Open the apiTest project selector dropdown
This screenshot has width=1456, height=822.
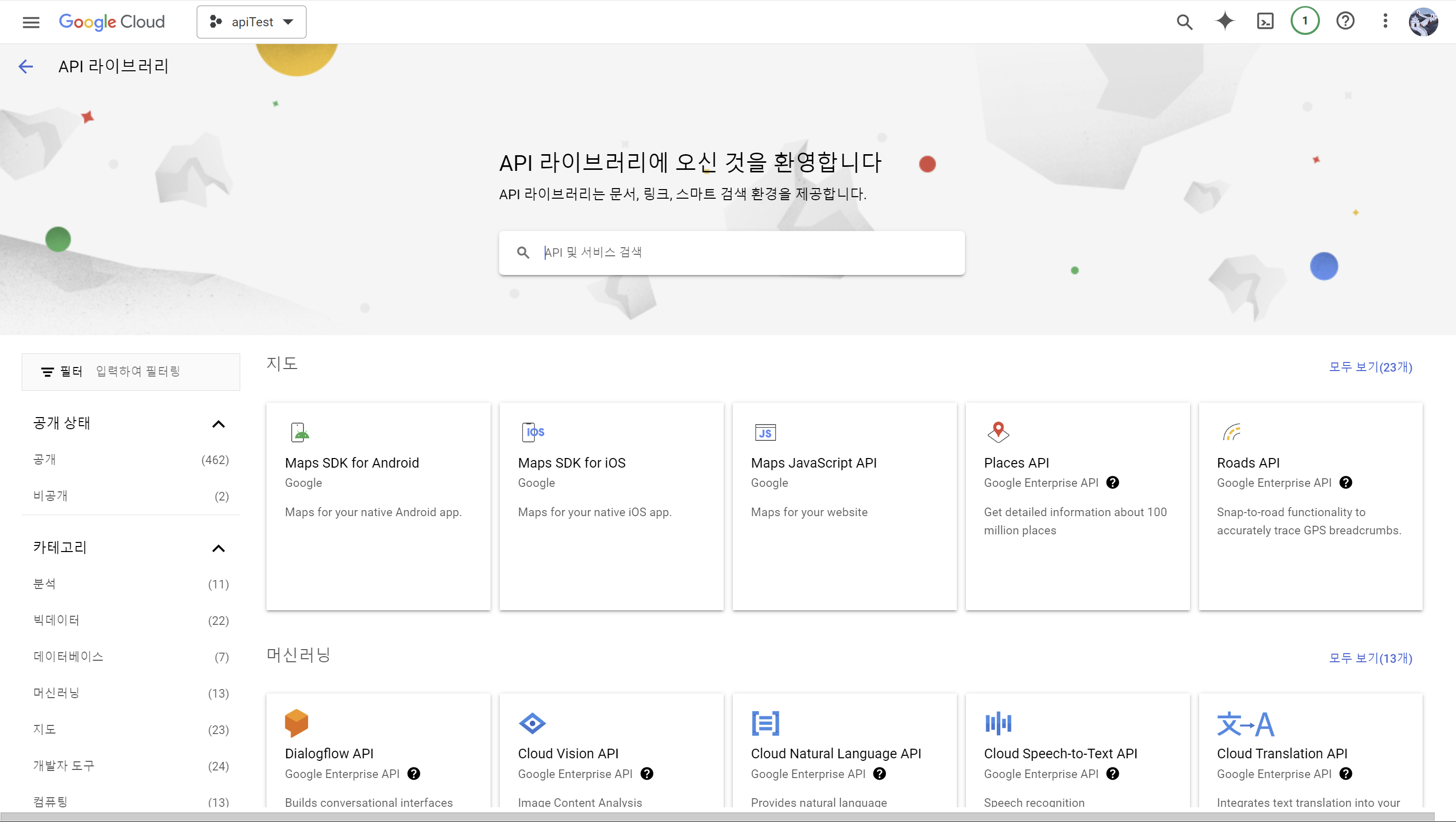251,22
